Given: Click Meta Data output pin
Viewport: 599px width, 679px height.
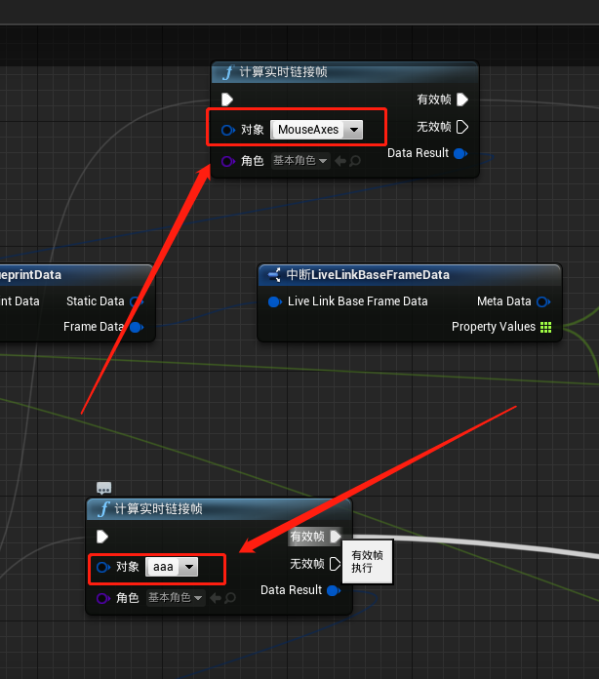Looking at the screenshot, I should pos(543,302).
